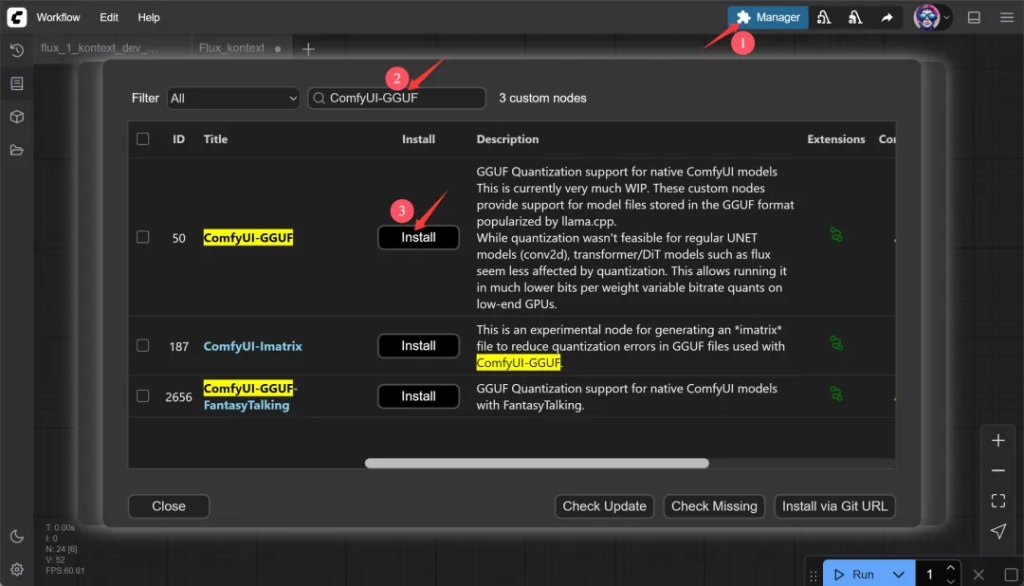Install ComfyUI-Imatrix node
Image resolution: width=1024 pixels, height=586 pixels.
tap(418, 346)
